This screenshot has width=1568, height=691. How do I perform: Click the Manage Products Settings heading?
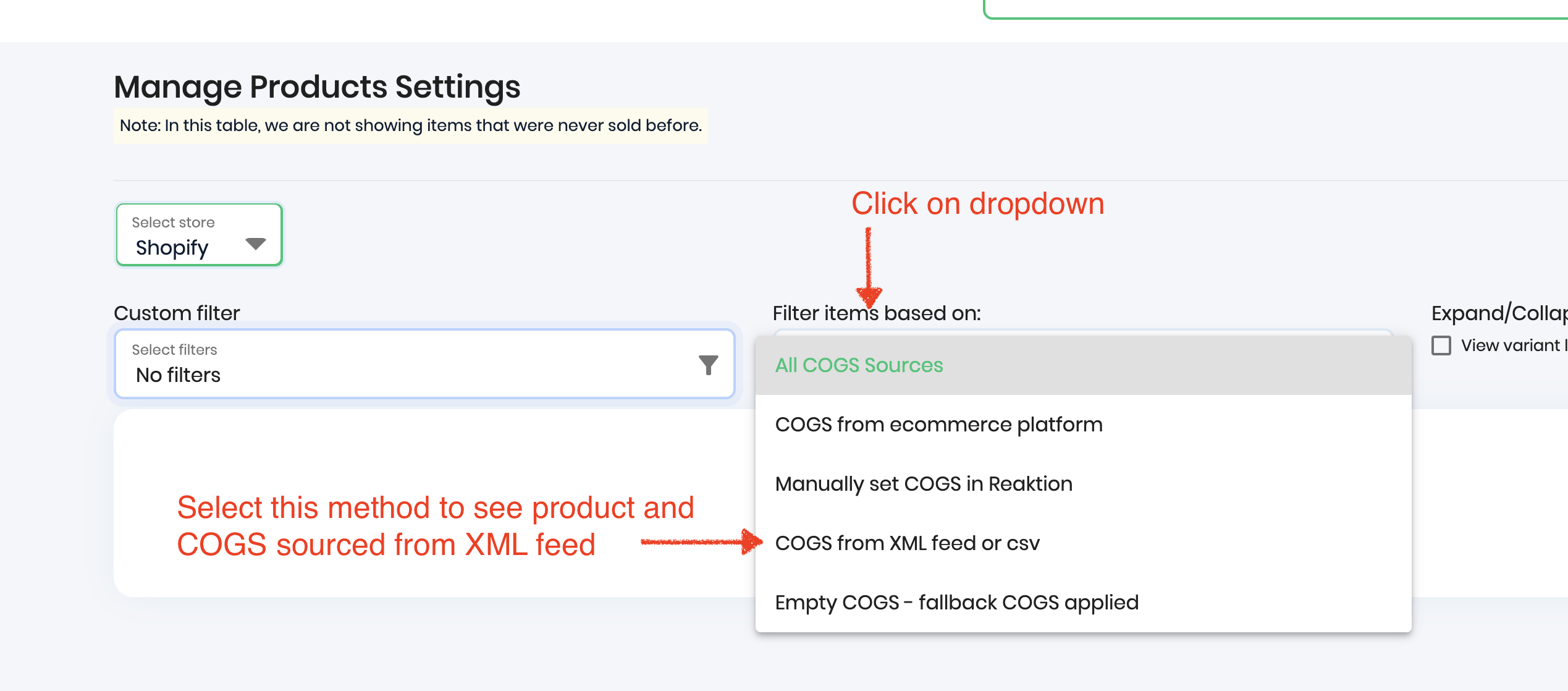[317, 87]
